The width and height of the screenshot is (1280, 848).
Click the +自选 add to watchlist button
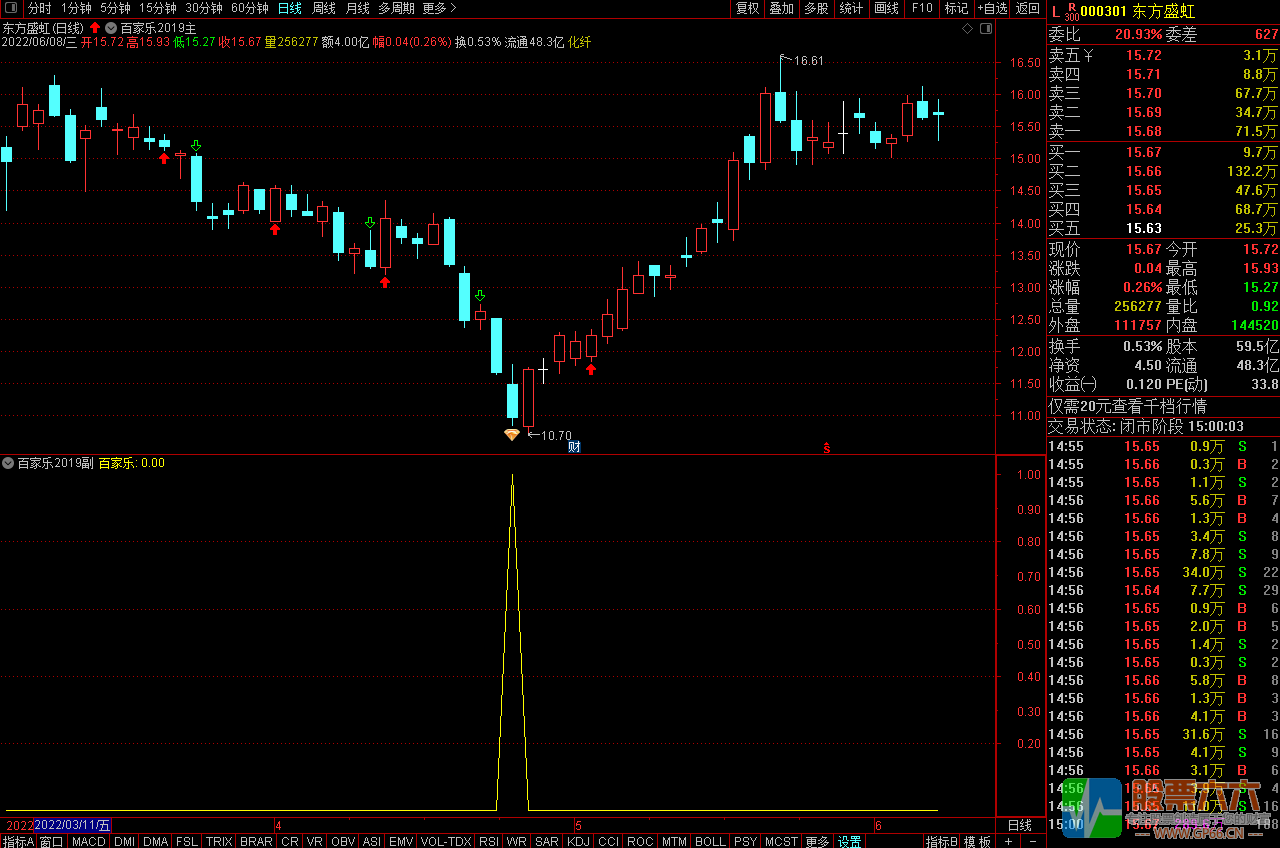pos(991,8)
